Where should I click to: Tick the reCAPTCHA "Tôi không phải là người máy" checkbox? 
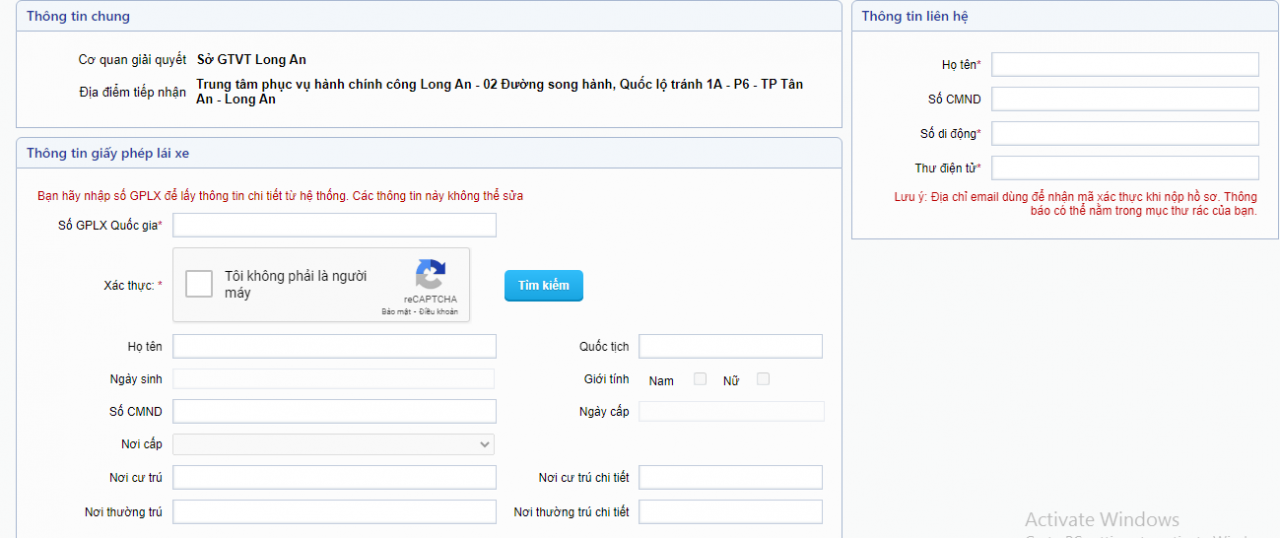click(x=199, y=284)
